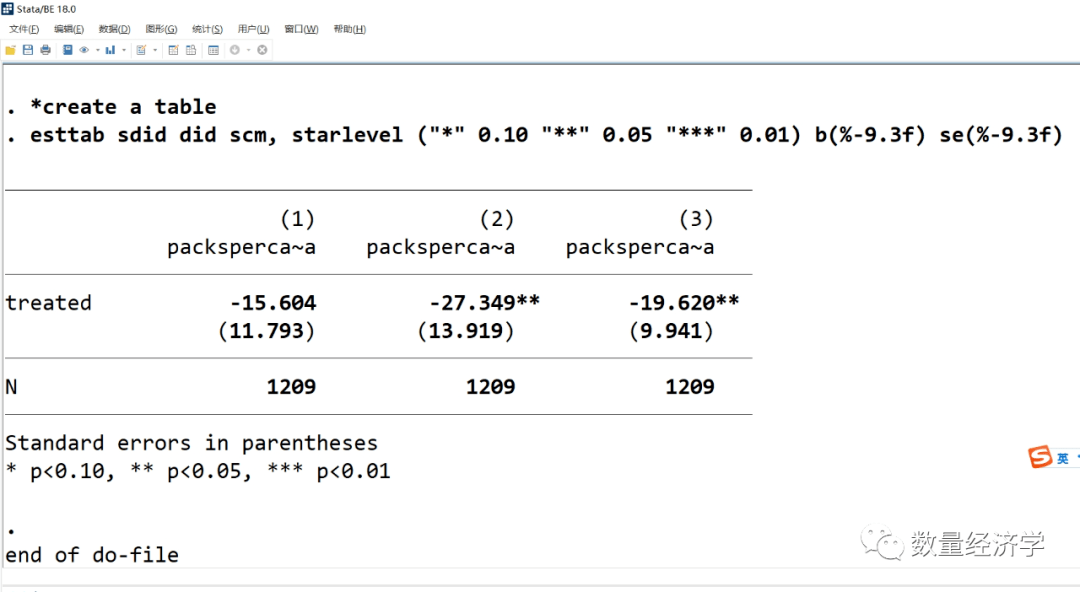Open the Graph window via the bar-chart icon
This screenshot has width=1080, height=592.
(111, 50)
